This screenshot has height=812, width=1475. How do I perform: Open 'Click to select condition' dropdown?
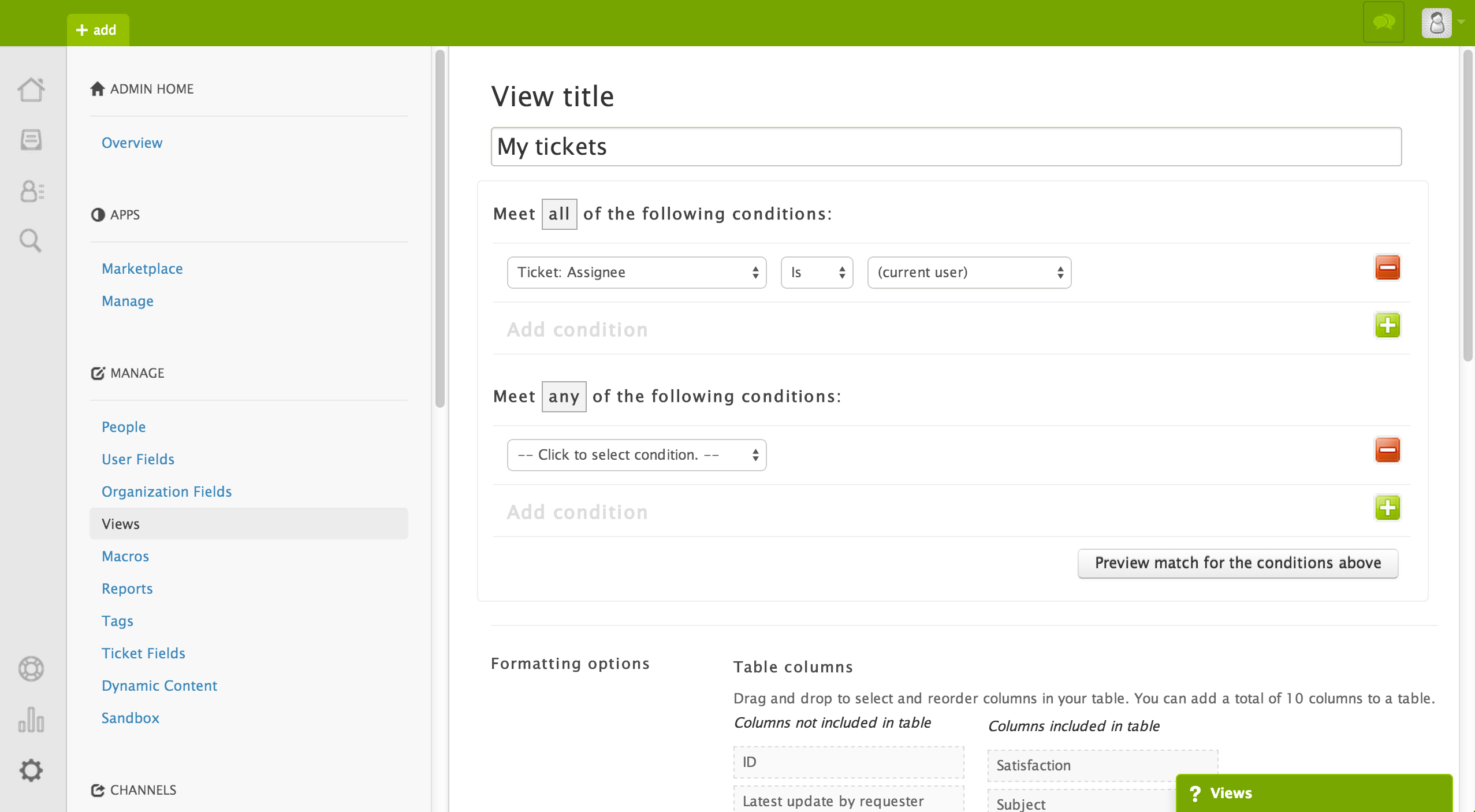point(636,455)
